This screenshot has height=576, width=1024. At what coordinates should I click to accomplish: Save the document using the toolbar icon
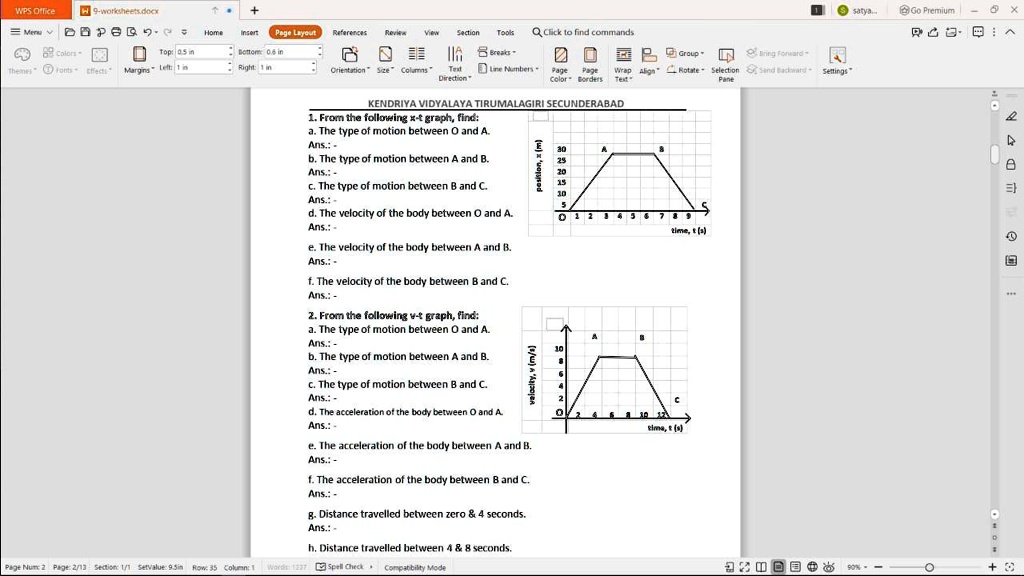click(x=85, y=32)
